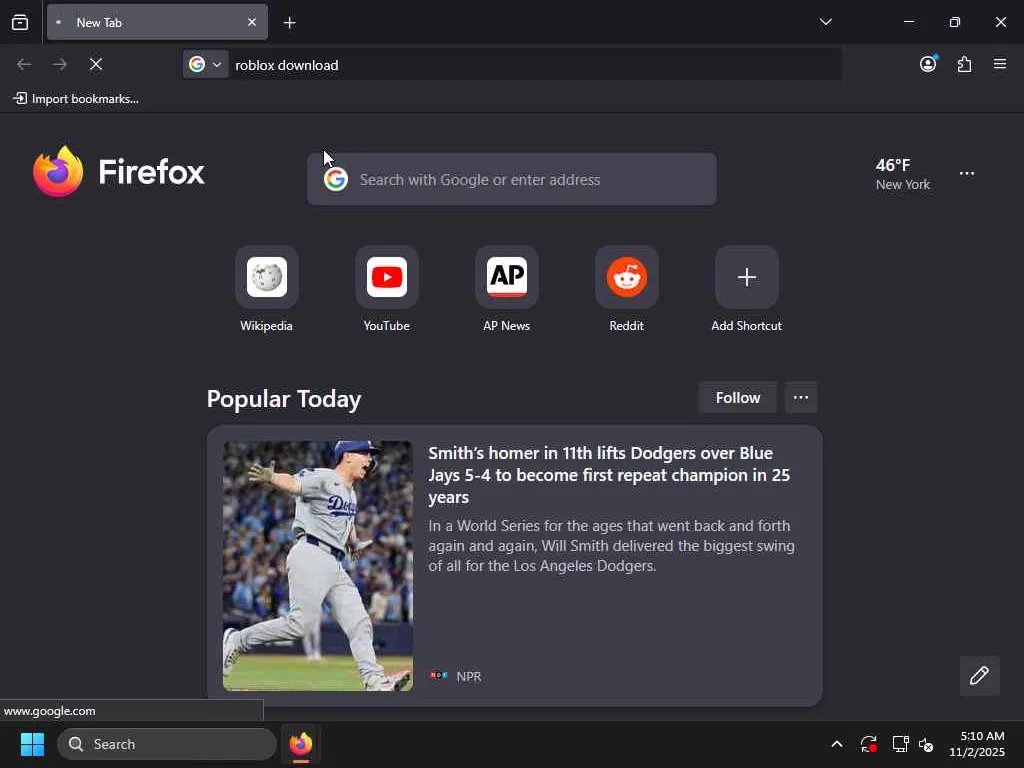
Task: Focus the Search with Google field
Action: (x=512, y=179)
